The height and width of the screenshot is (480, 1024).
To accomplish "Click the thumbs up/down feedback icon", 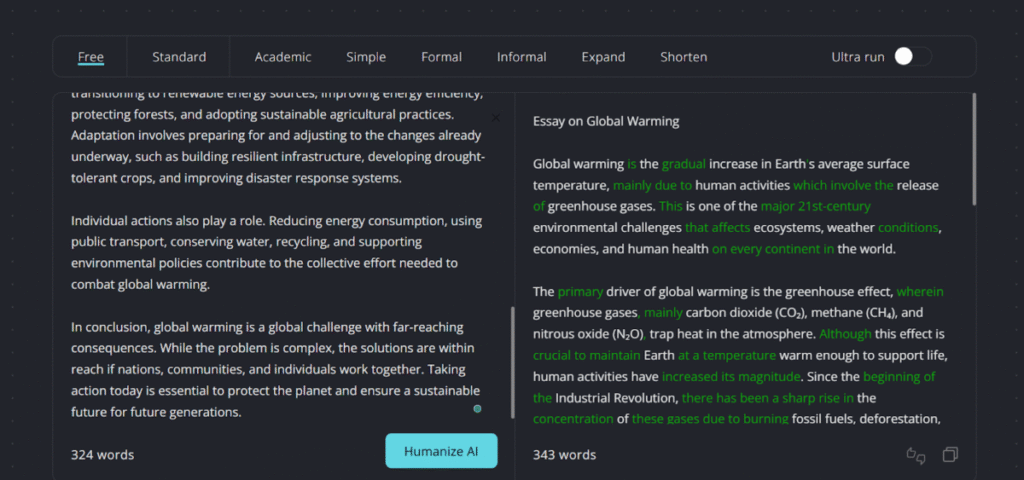I will [915, 455].
